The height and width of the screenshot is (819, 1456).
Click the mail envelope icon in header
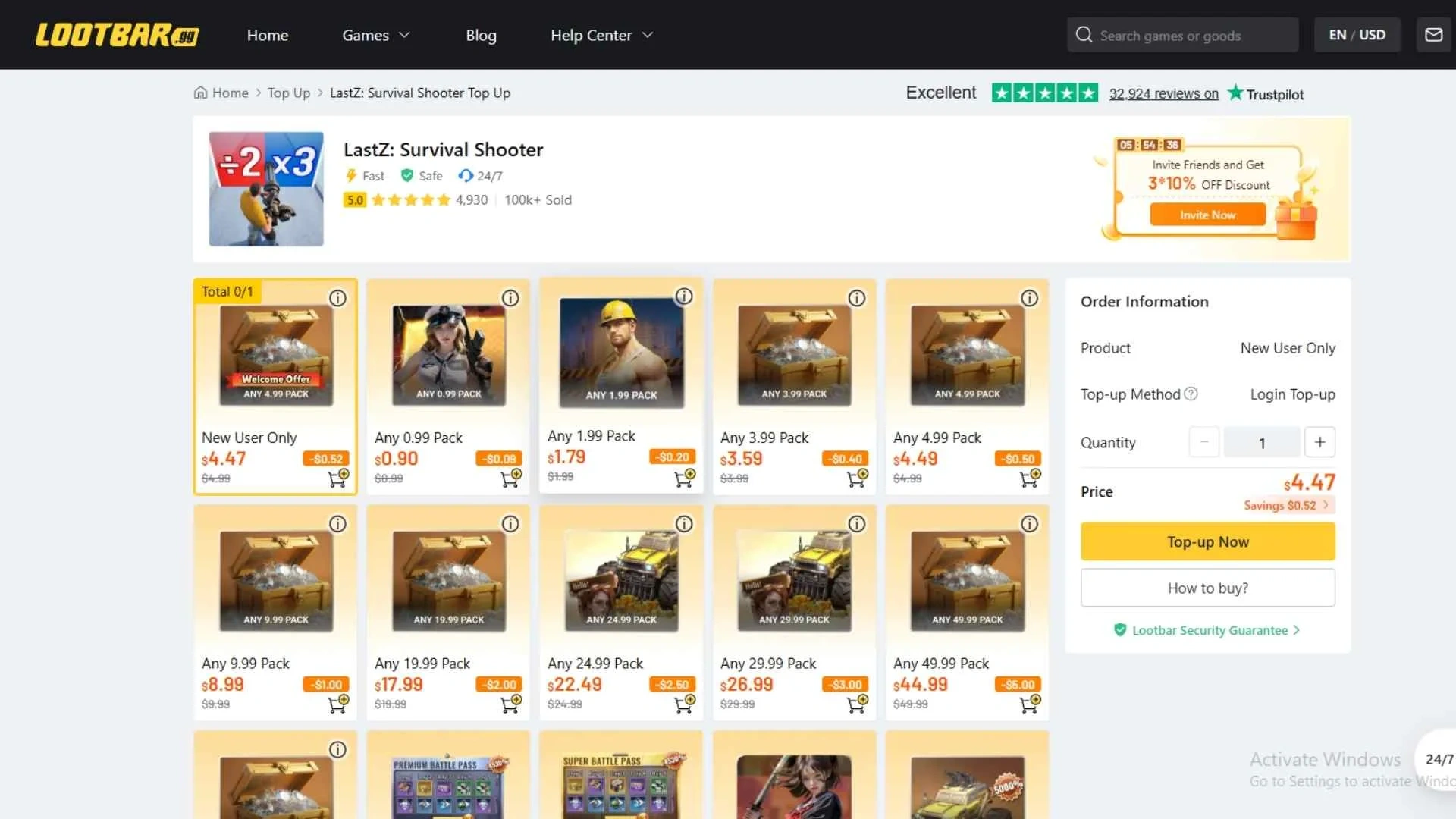1433,35
